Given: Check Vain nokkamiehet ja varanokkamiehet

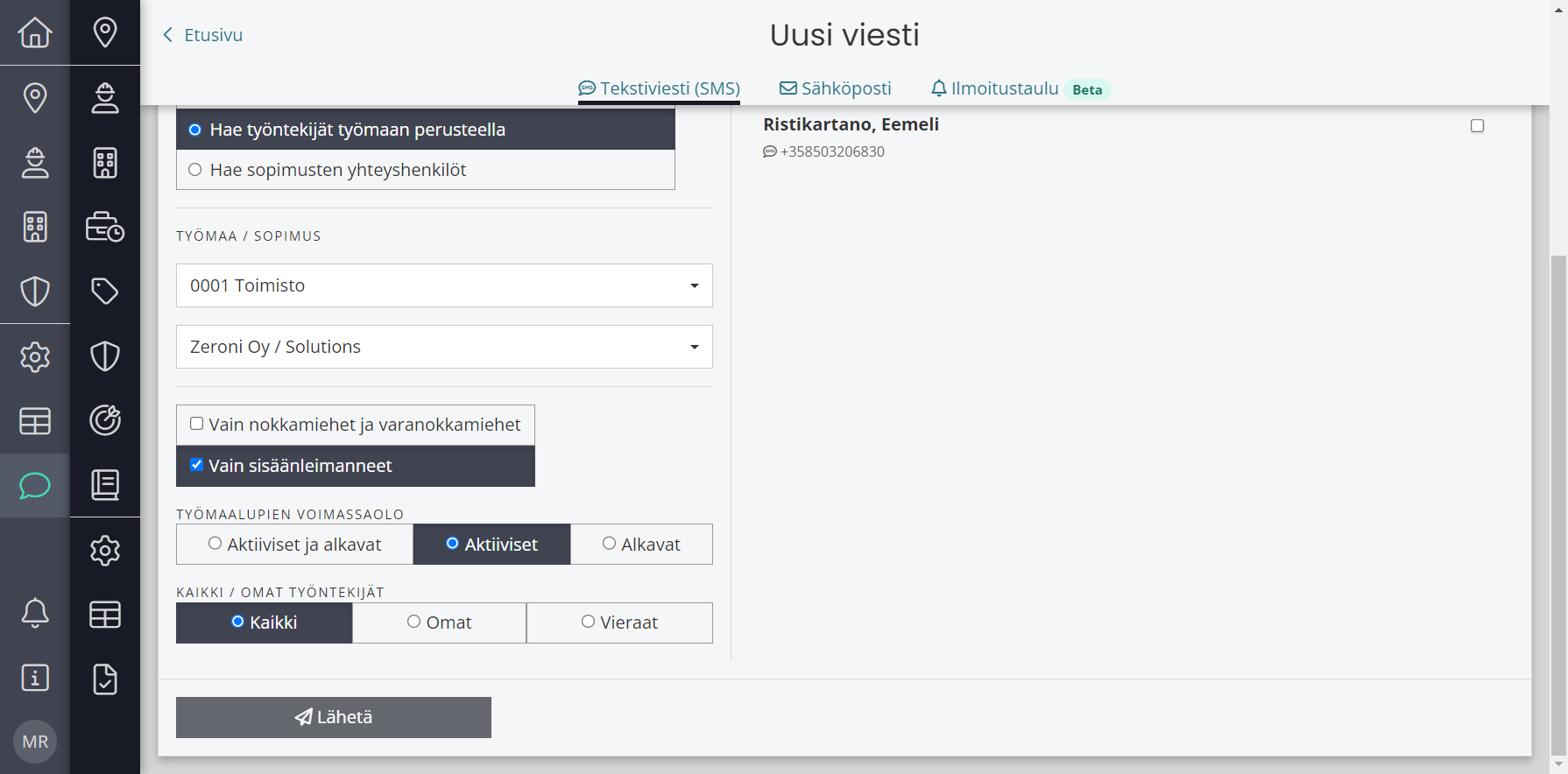Looking at the screenshot, I should tap(197, 424).
